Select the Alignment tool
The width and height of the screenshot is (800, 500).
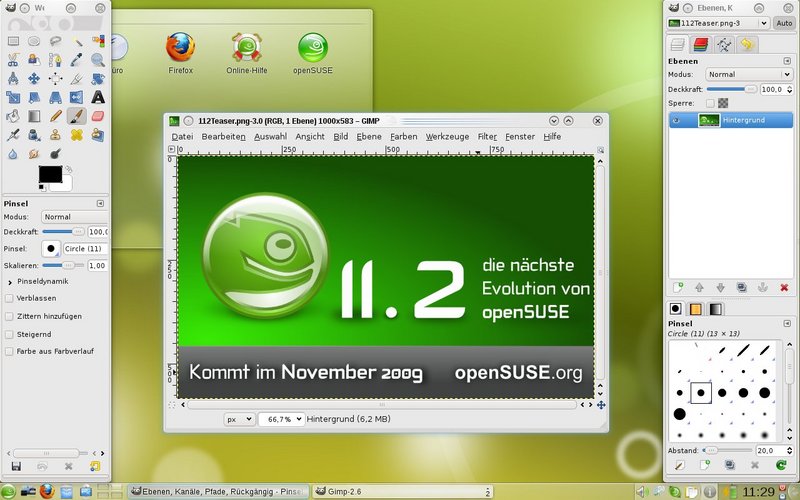[56, 79]
